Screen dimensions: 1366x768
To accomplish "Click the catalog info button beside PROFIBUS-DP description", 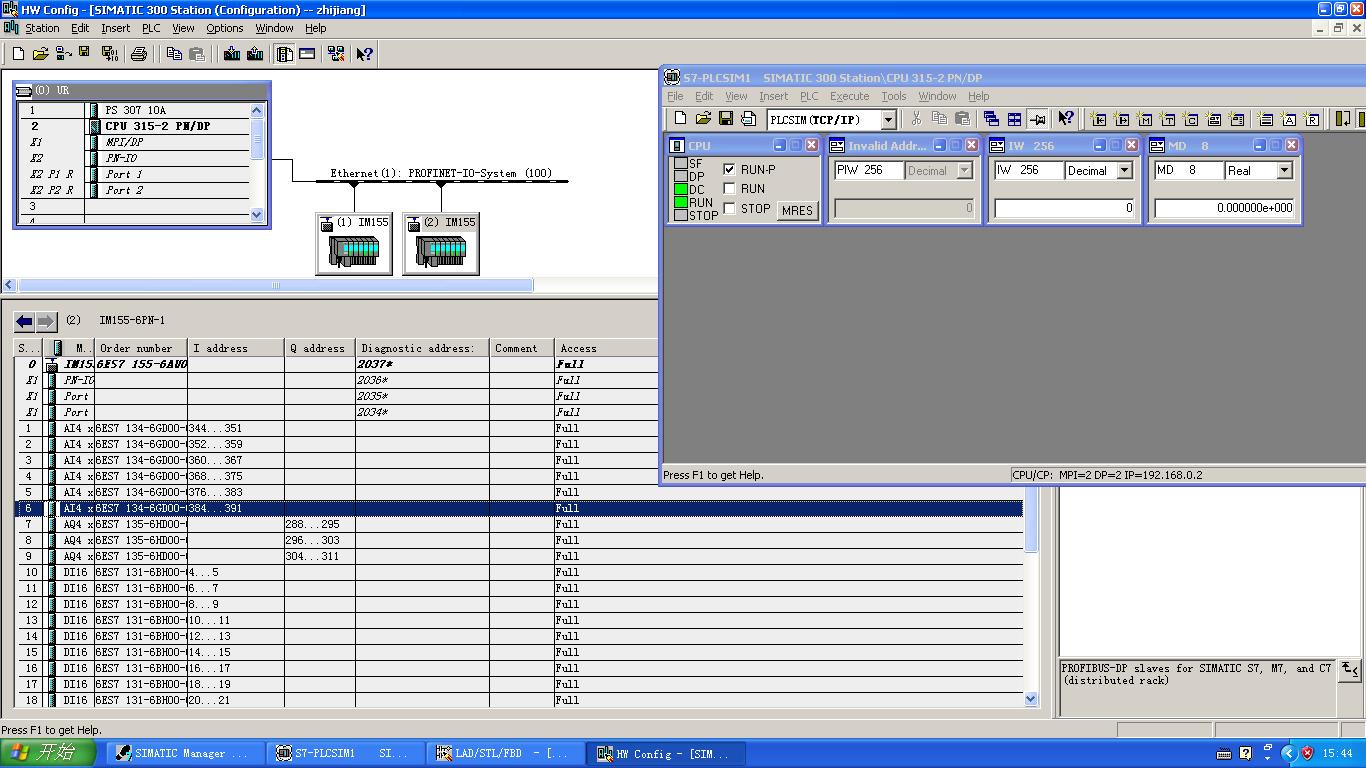I will [1349, 670].
